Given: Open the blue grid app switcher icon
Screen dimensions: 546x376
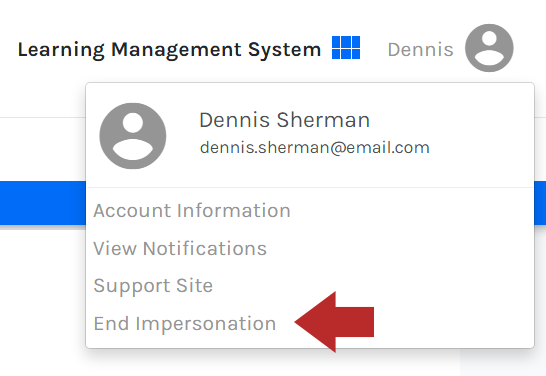Looking at the screenshot, I should click(x=346, y=48).
